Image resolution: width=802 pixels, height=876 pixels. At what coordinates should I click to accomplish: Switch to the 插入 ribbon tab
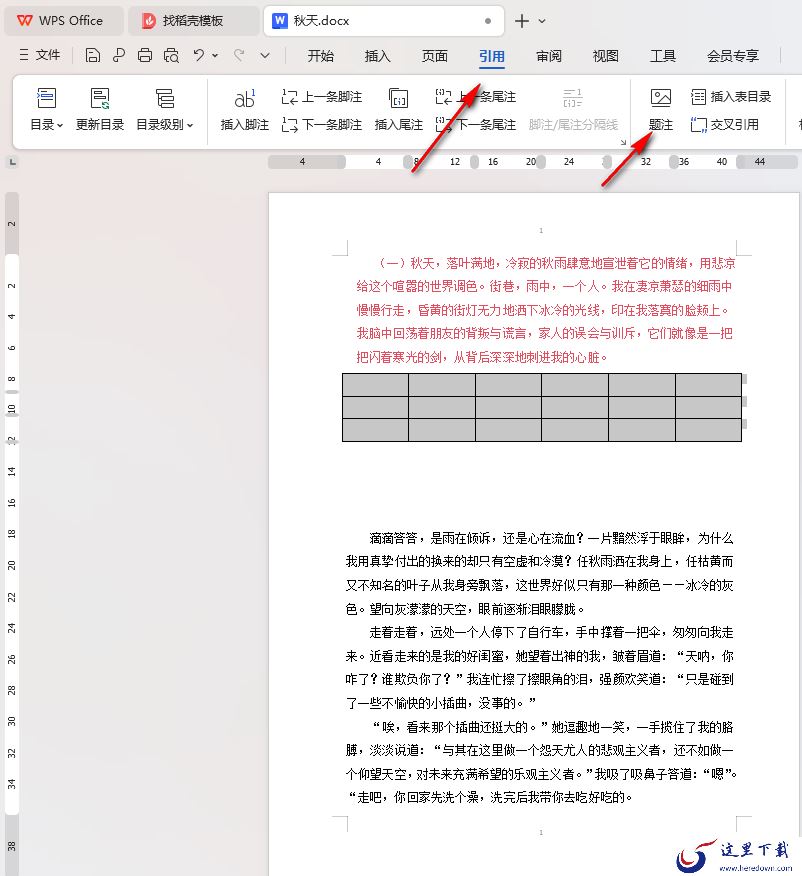click(x=378, y=56)
